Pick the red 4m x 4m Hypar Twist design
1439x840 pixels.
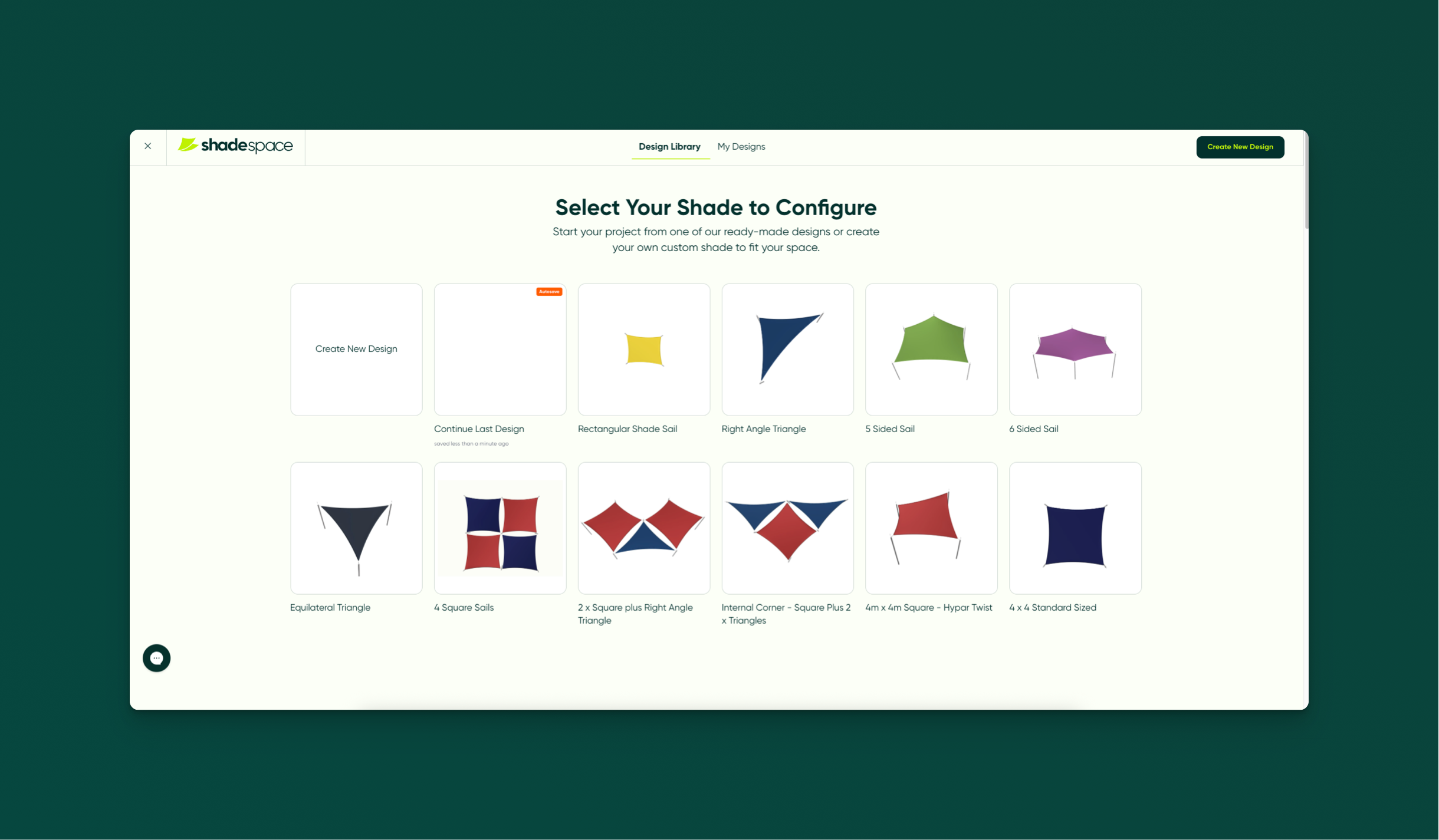tap(931, 528)
